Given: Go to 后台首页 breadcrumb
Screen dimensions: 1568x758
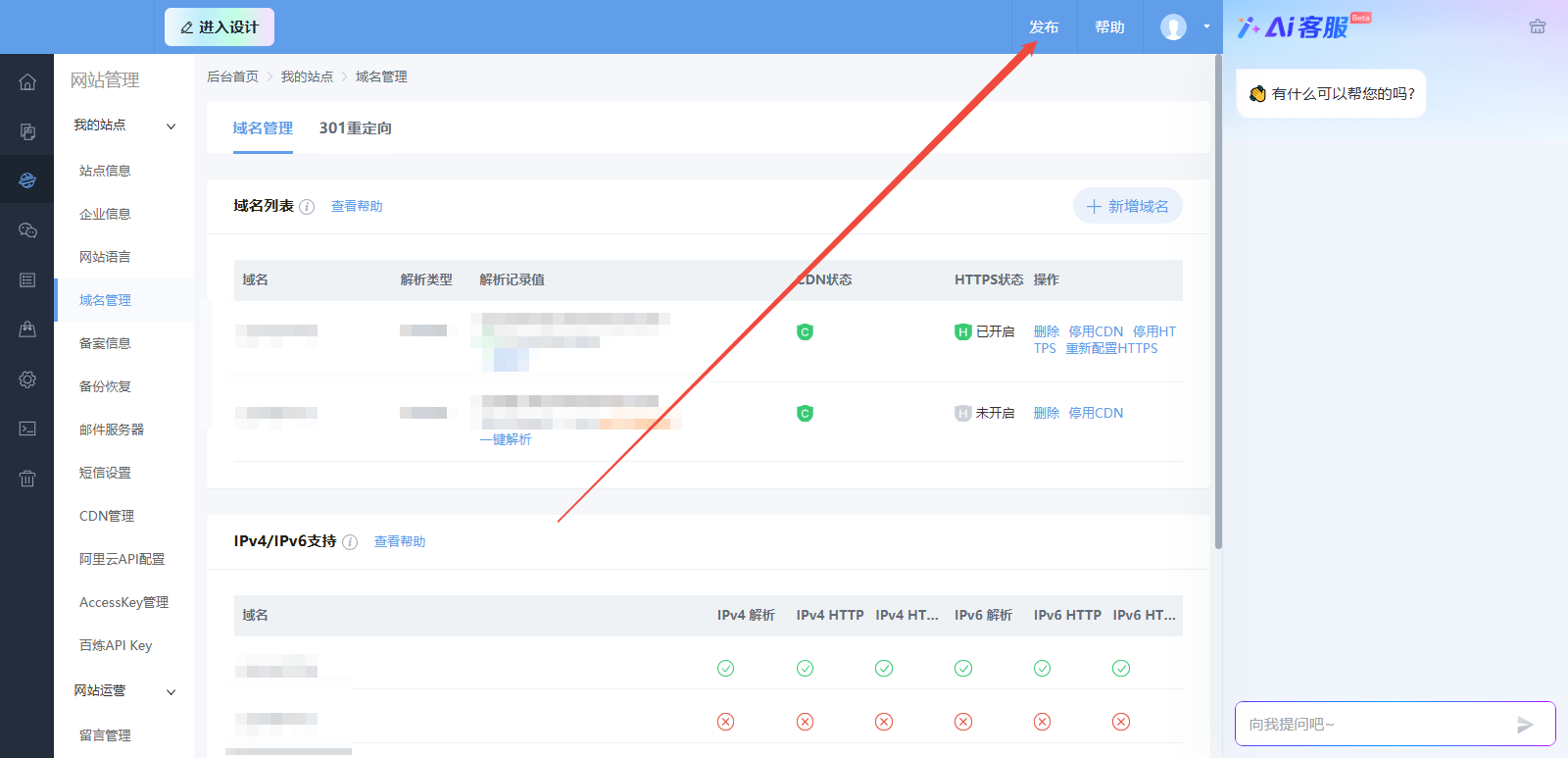Looking at the screenshot, I should 232,76.
